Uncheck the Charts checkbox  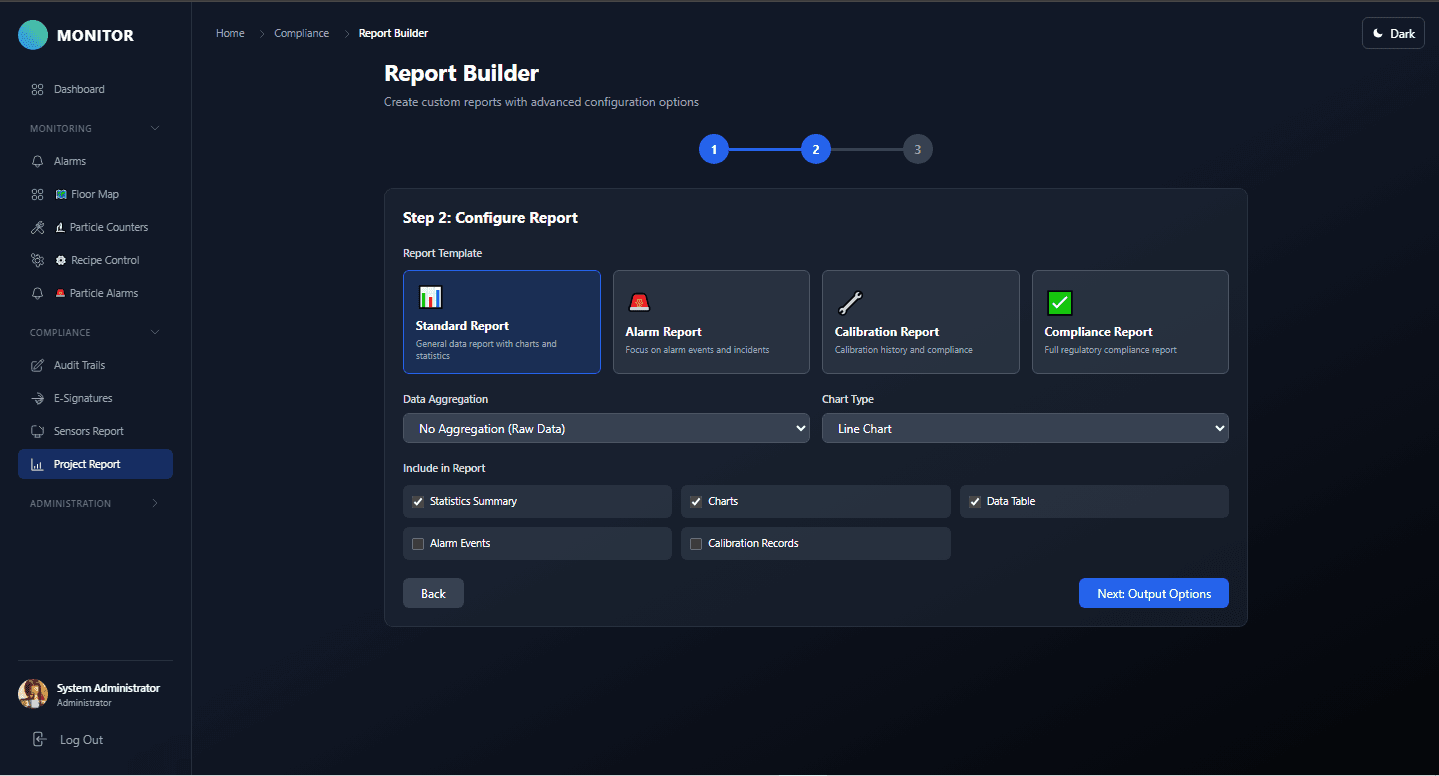tap(696, 501)
